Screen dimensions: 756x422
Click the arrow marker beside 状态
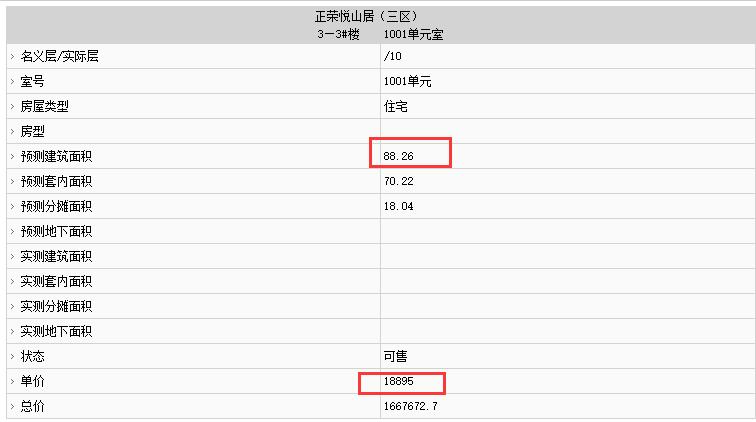click(13, 357)
